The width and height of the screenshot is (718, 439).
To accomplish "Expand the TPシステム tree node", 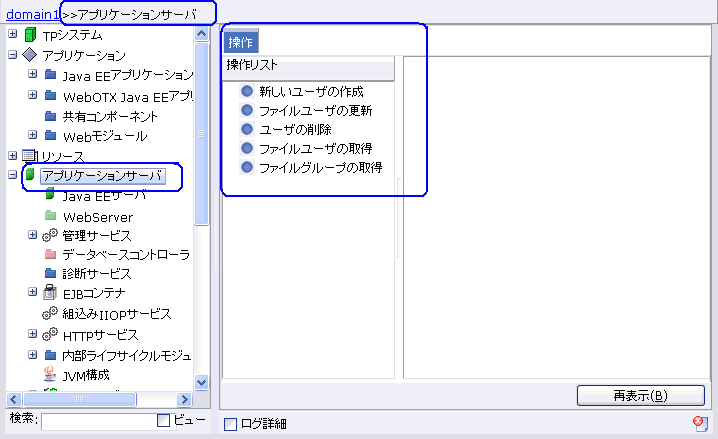I will click(x=12, y=35).
